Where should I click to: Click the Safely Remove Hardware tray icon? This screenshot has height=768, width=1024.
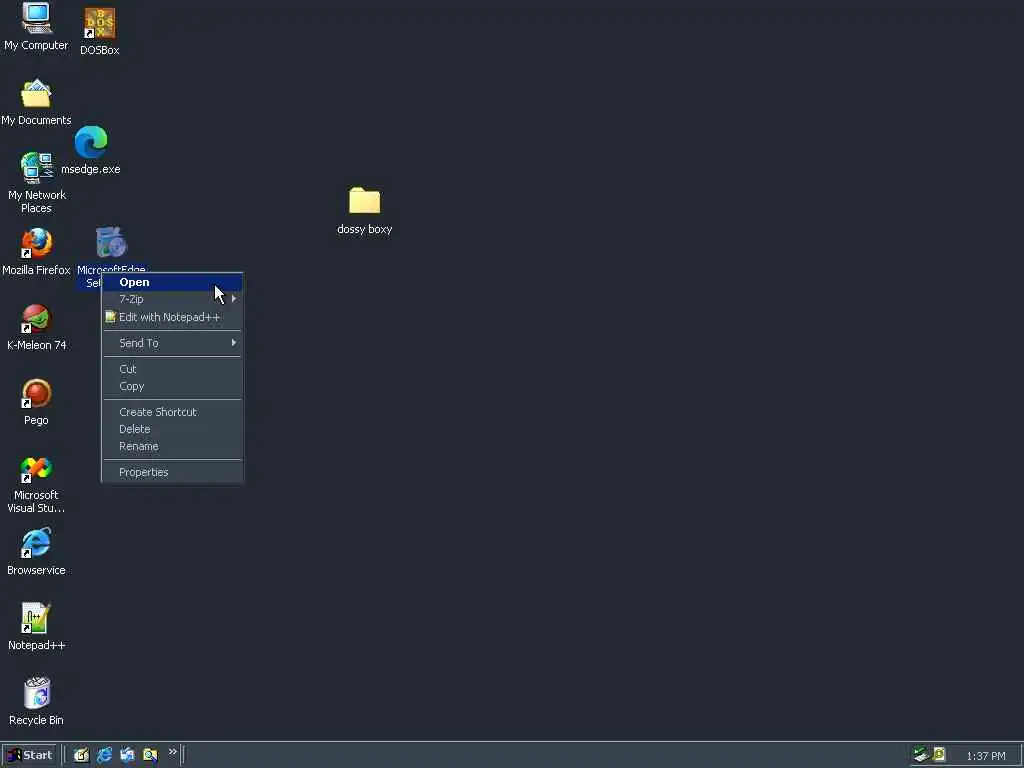pyautogui.click(x=921, y=754)
